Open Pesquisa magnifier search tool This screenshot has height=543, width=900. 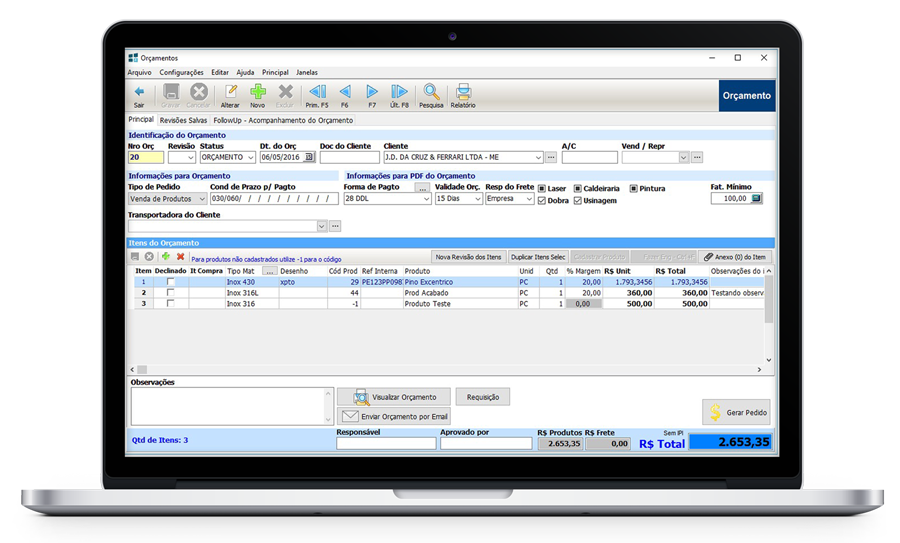click(431, 93)
